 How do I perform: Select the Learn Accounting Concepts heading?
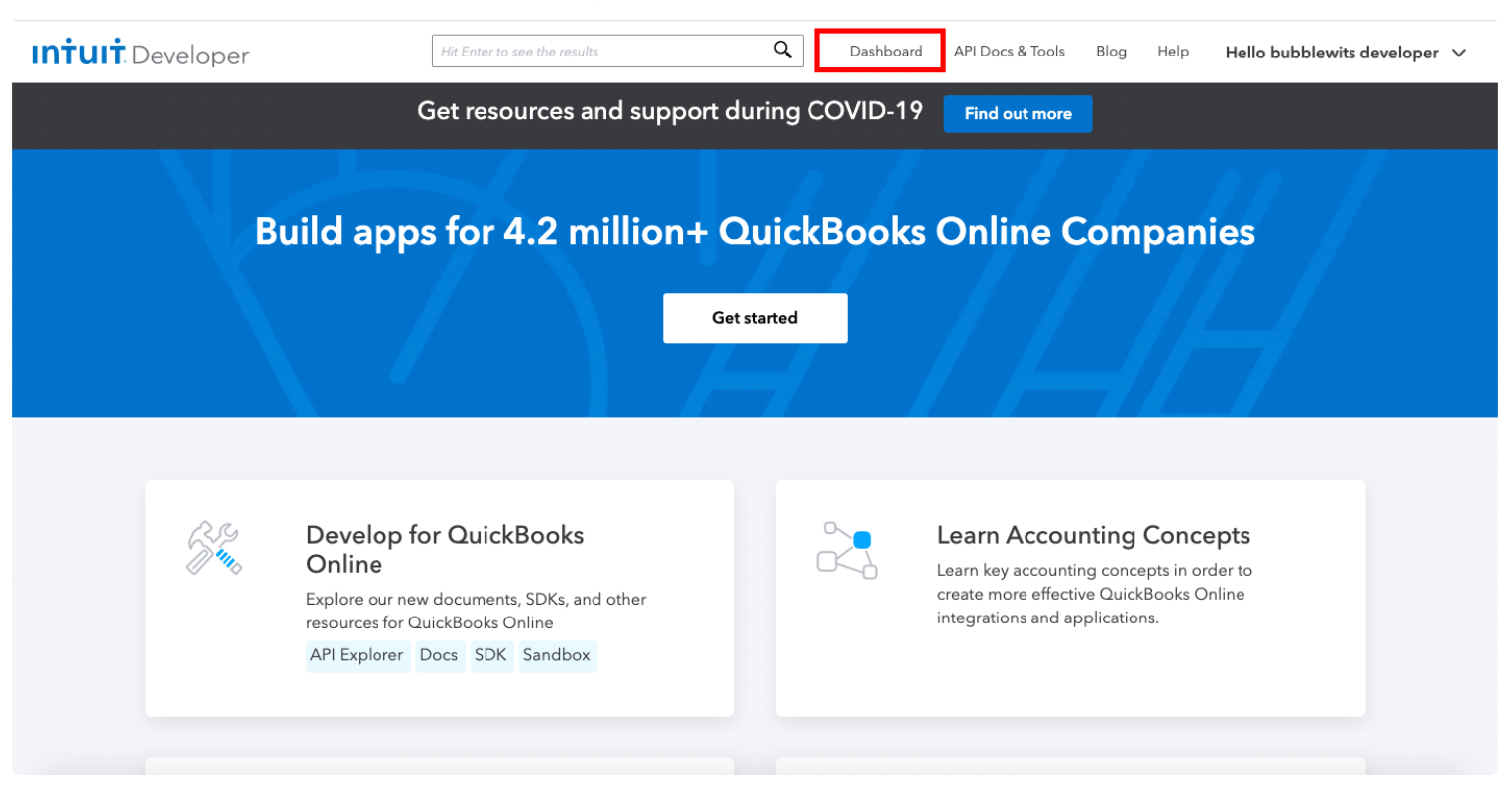pos(1094,535)
